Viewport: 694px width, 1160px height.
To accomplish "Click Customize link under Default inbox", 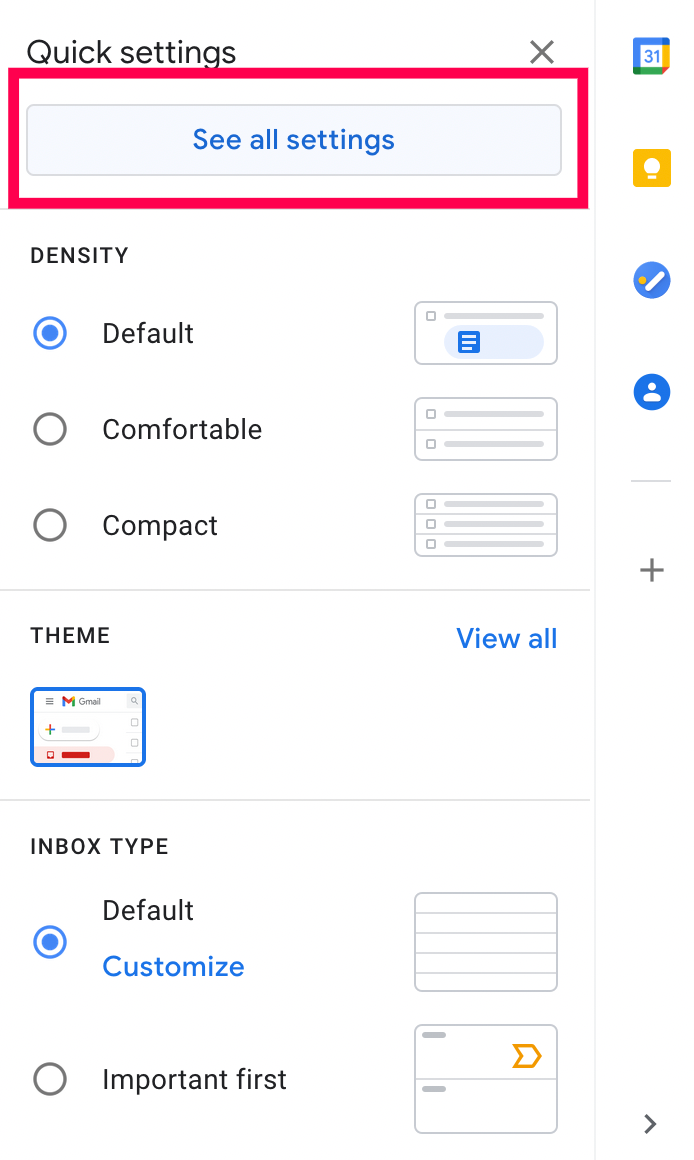I will [x=173, y=967].
